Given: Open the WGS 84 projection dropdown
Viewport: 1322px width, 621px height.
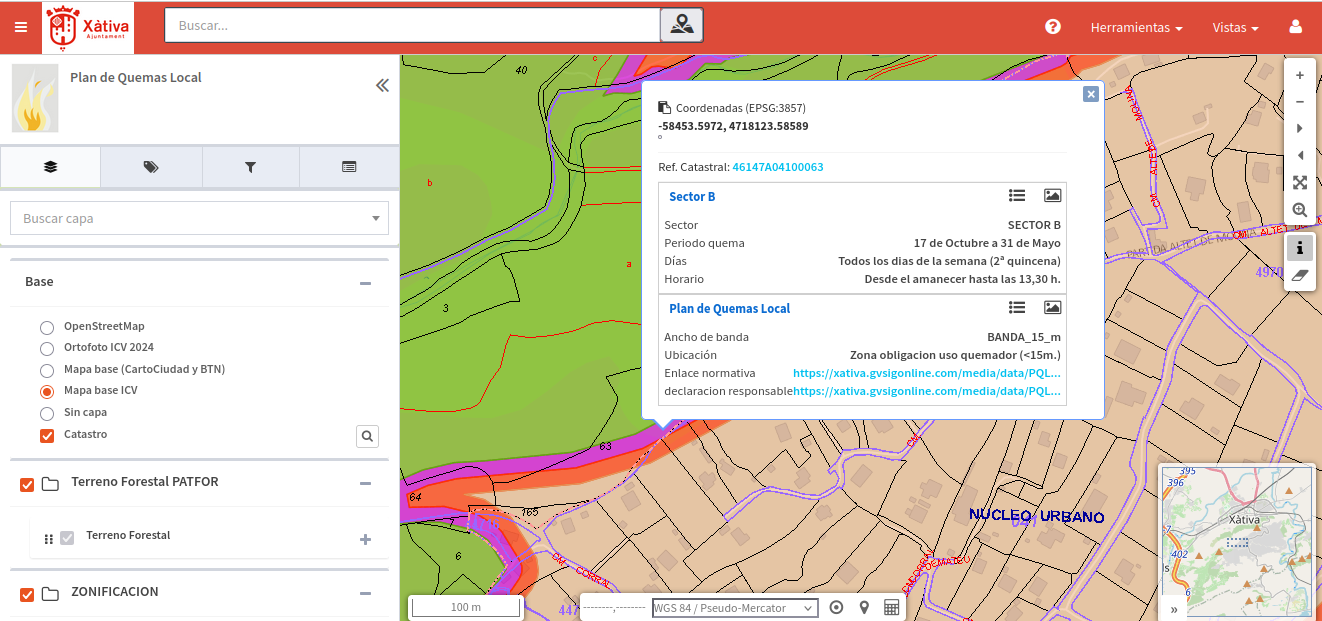Looking at the screenshot, I should pos(734,608).
